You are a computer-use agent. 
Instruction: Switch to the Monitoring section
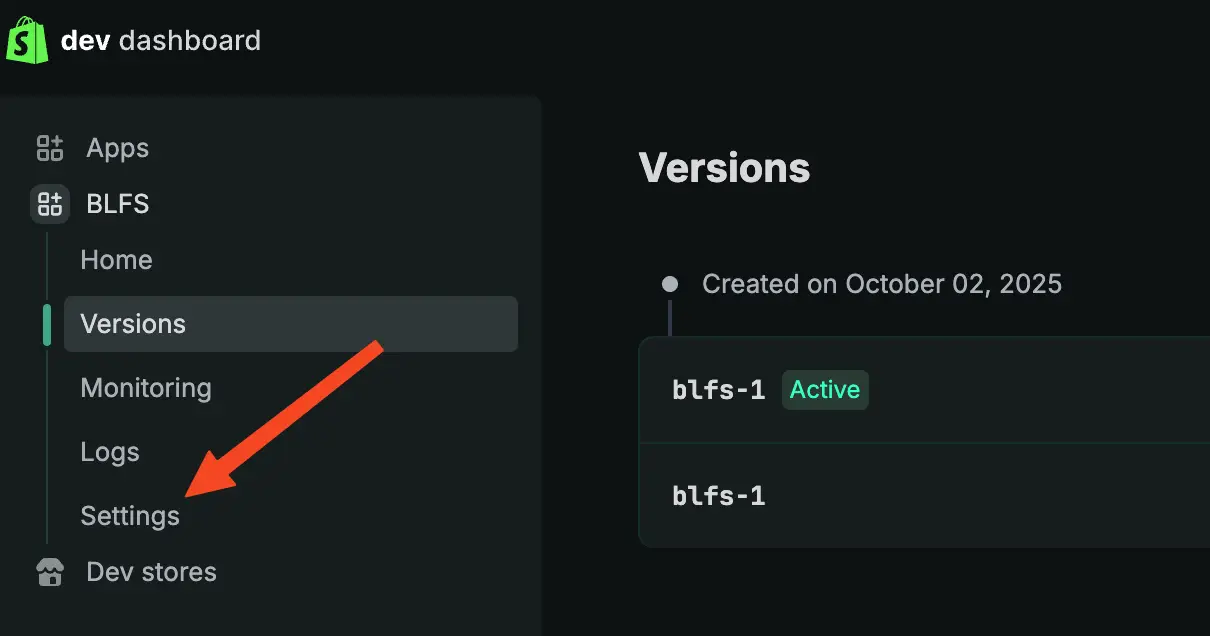click(x=146, y=387)
